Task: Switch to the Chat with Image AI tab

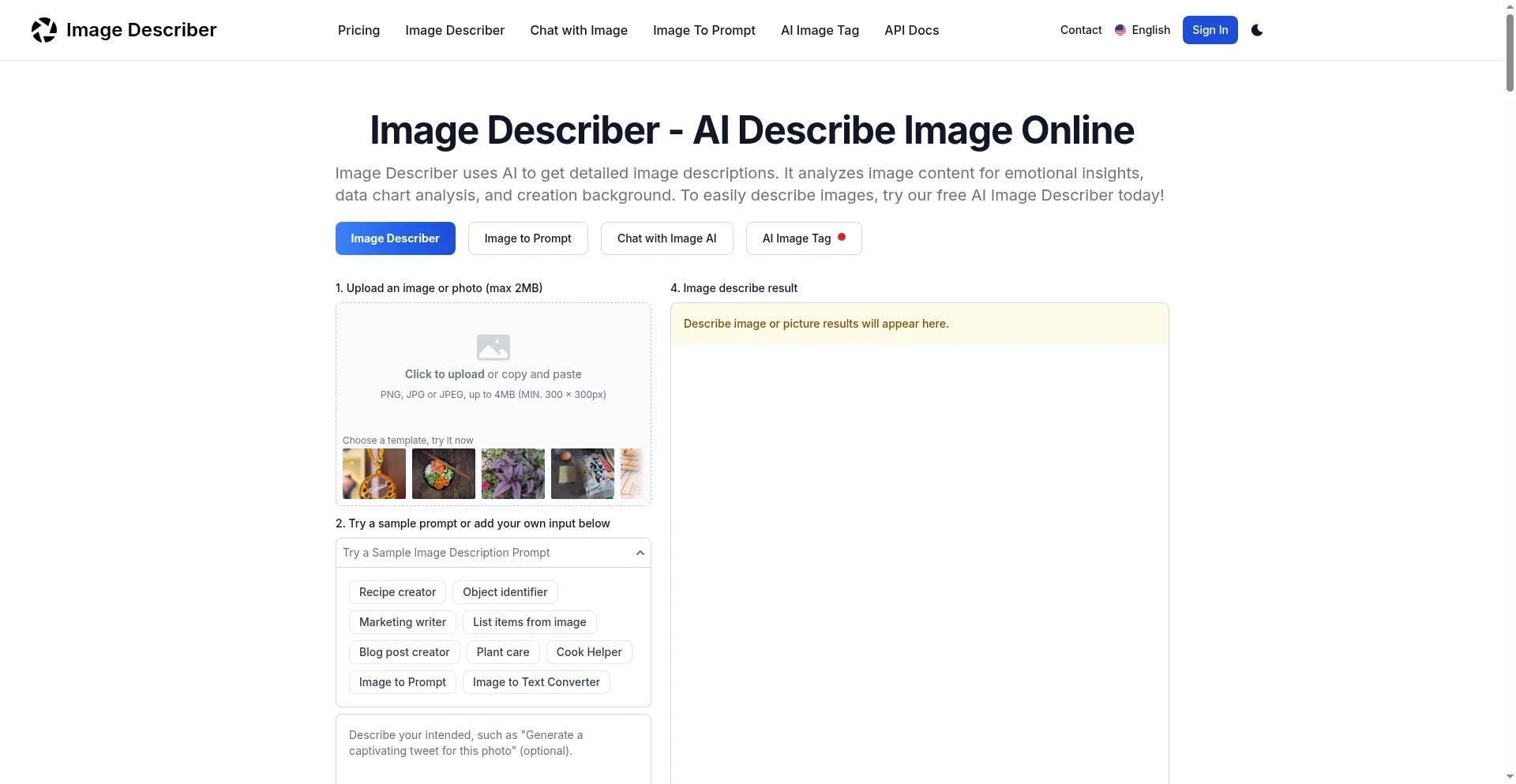Action: tap(667, 238)
